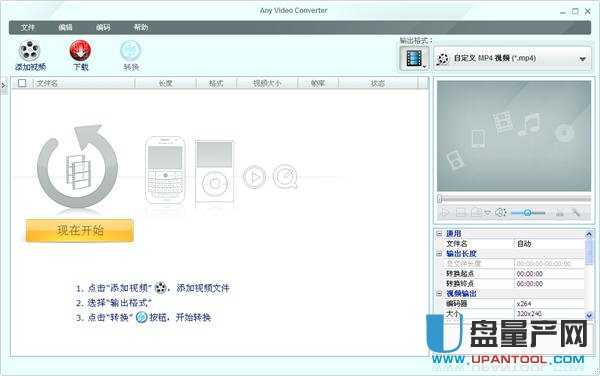Edit the 转换起点 time 00:00:00
The height and width of the screenshot is (376, 600).
coord(549,274)
